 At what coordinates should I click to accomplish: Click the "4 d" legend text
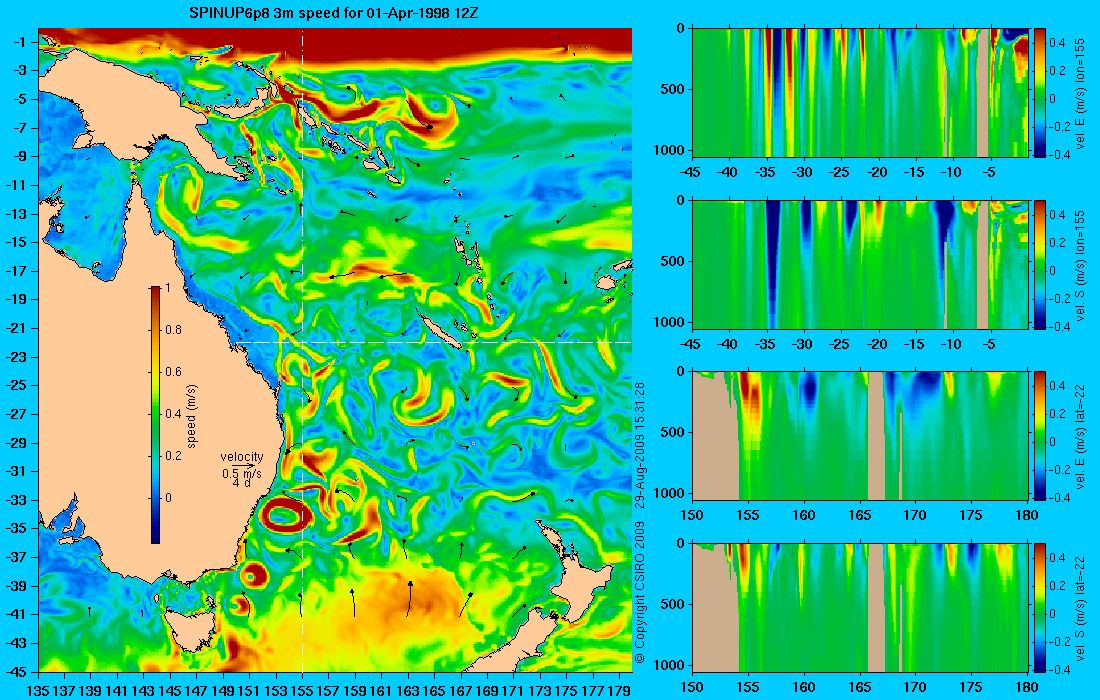pos(241,483)
